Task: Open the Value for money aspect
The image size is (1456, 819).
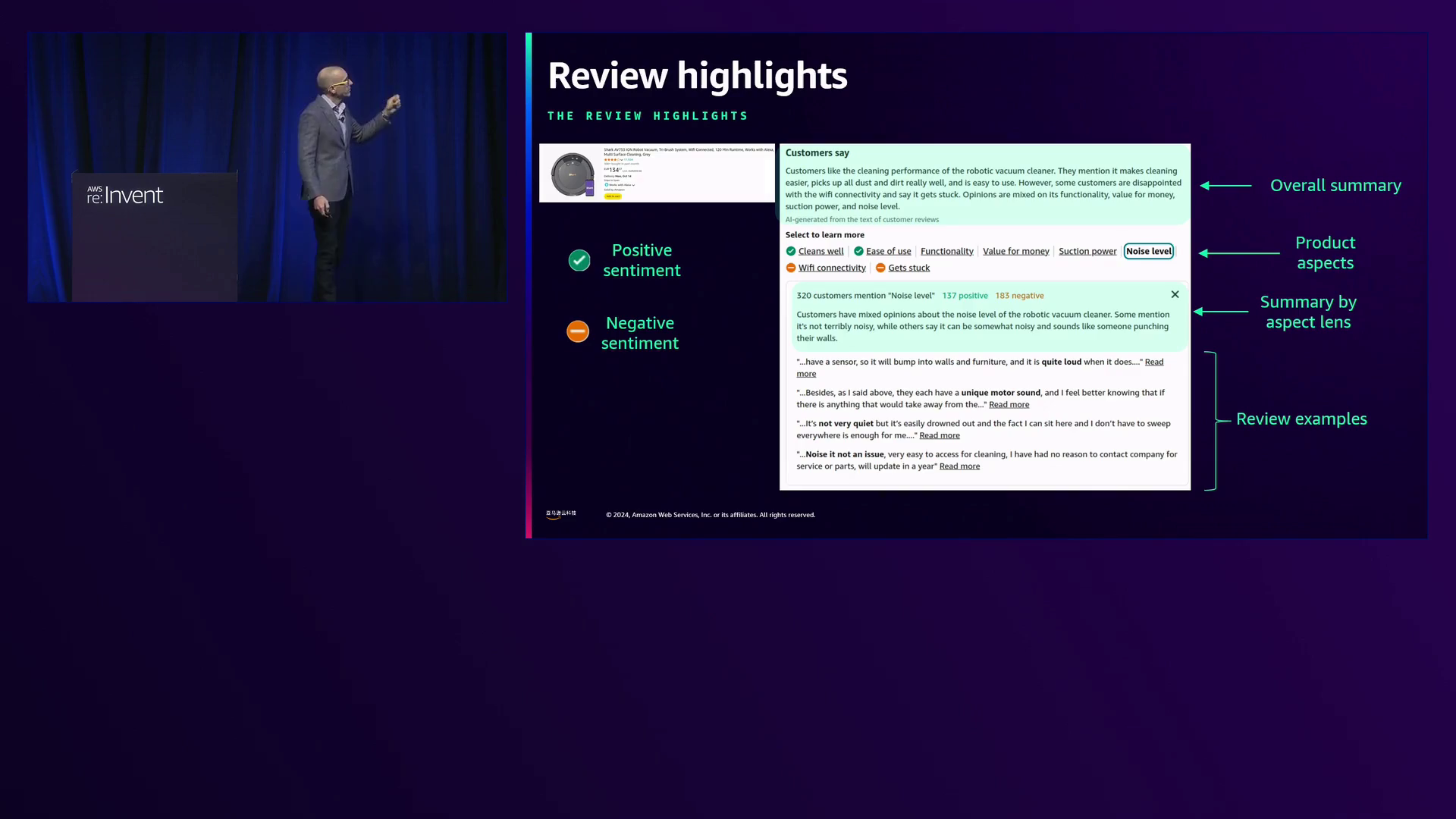Action: coord(1015,251)
